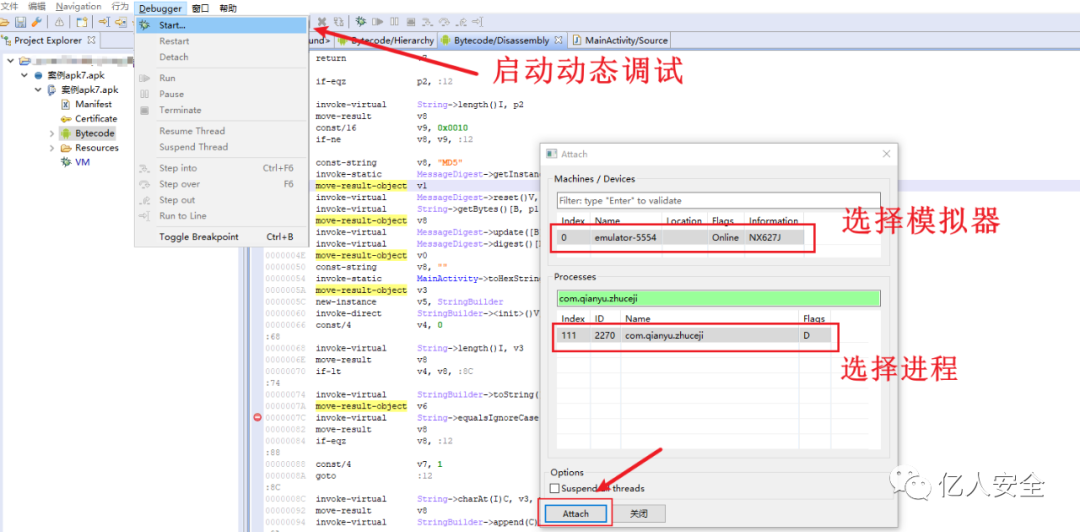
Task: Click the Resources folder icon
Action: (x=65, y=147)
